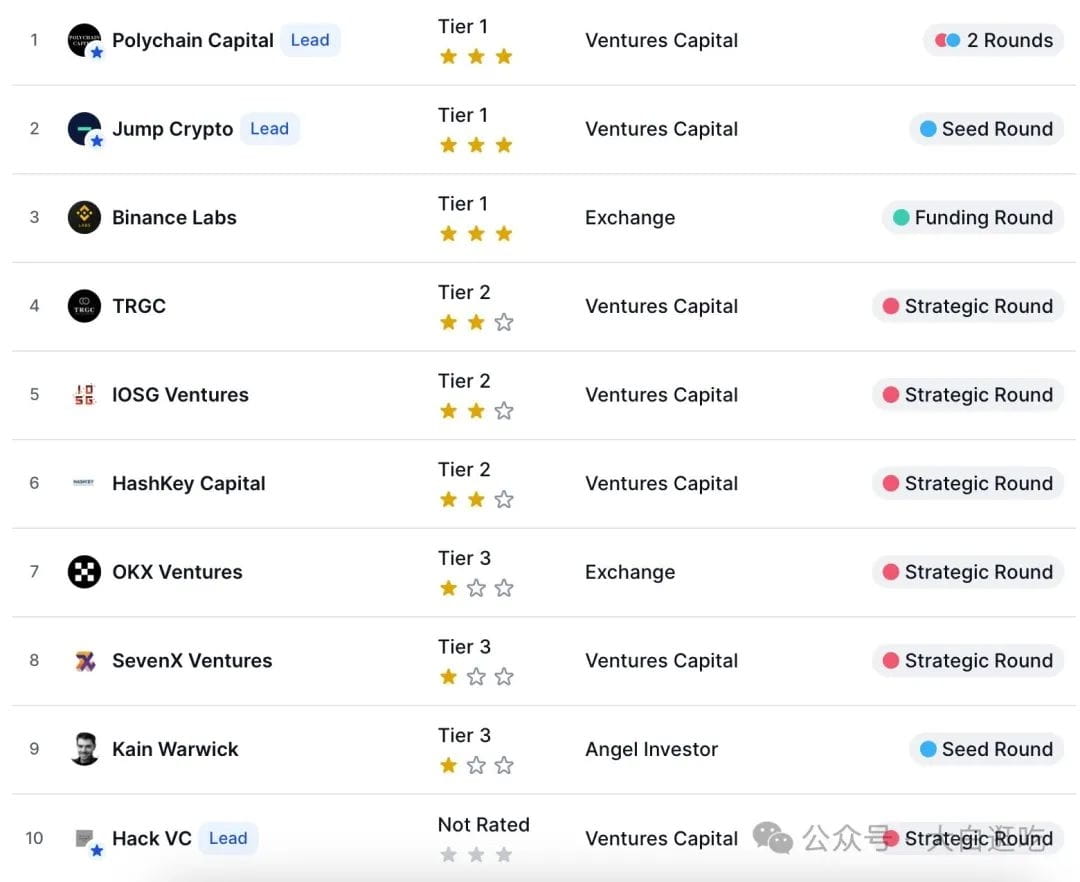Select the HashKey Capital logo icon
Viewport: 1080px width, 882px height.
coord(84,483)
